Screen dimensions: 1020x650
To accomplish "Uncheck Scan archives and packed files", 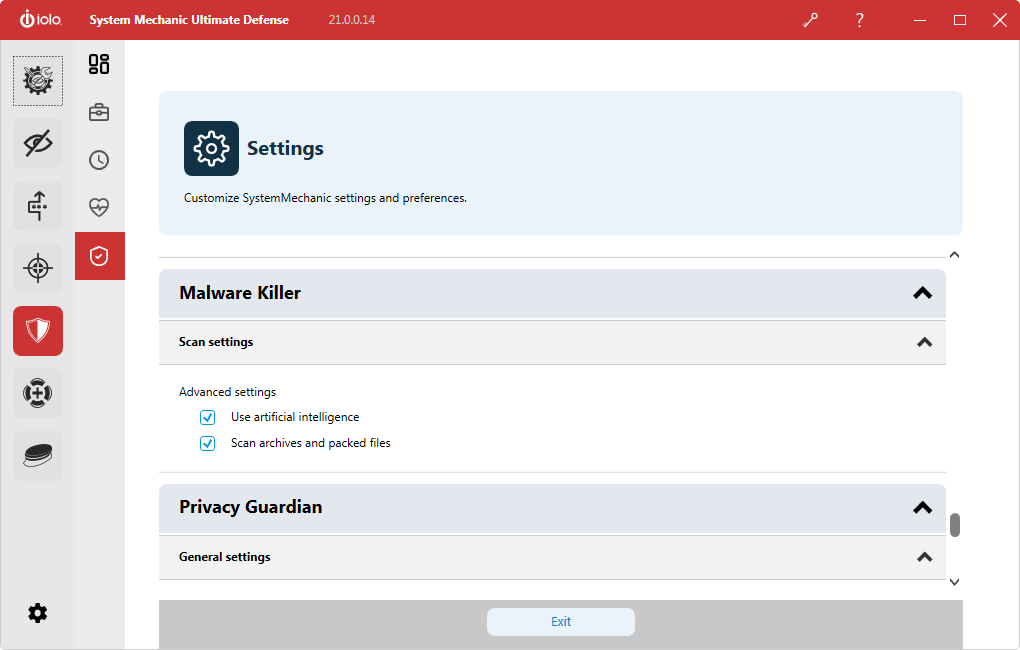I will (x=208, y=443).
